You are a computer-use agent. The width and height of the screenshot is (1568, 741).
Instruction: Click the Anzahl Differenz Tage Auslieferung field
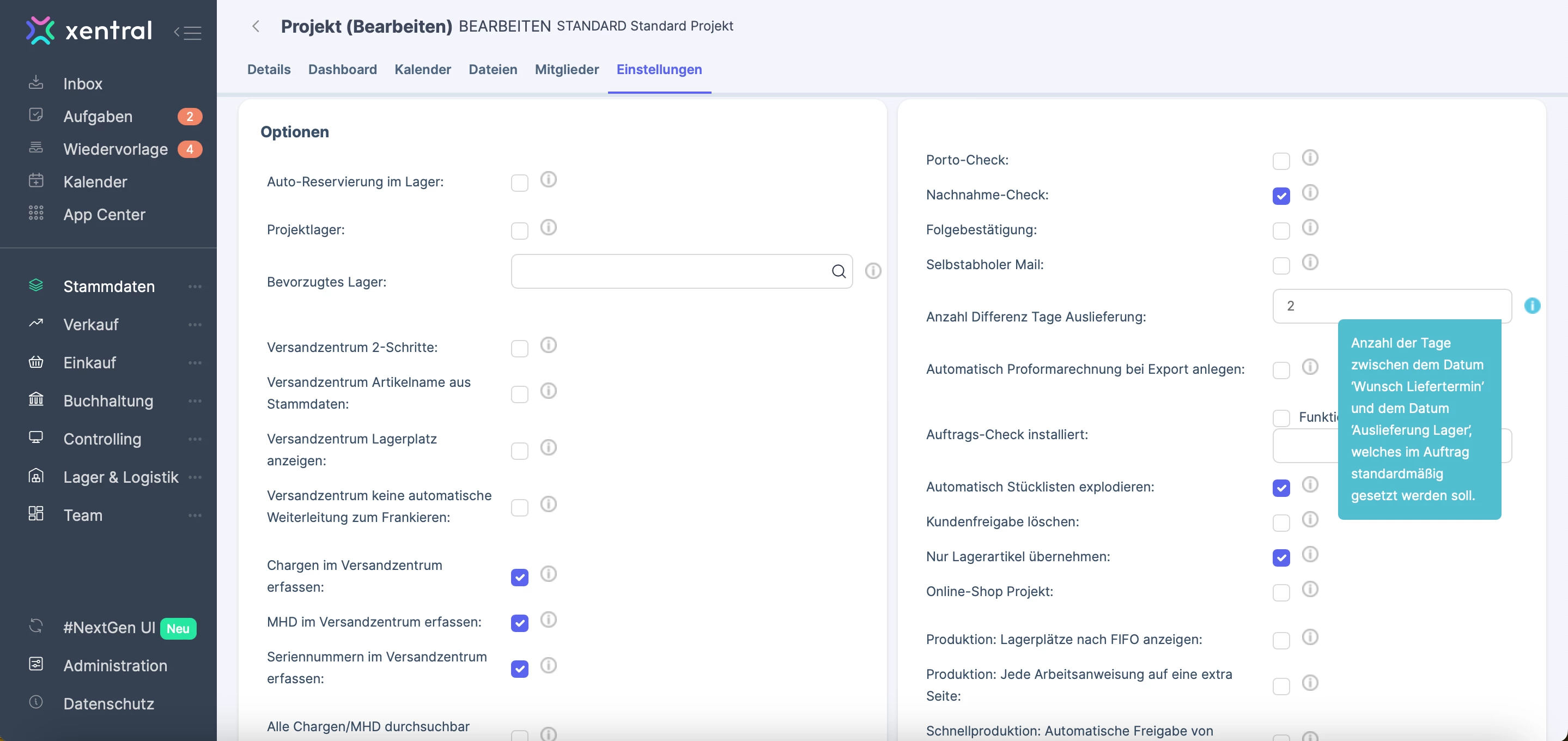pyautogui.click(x=1391, y=306)
